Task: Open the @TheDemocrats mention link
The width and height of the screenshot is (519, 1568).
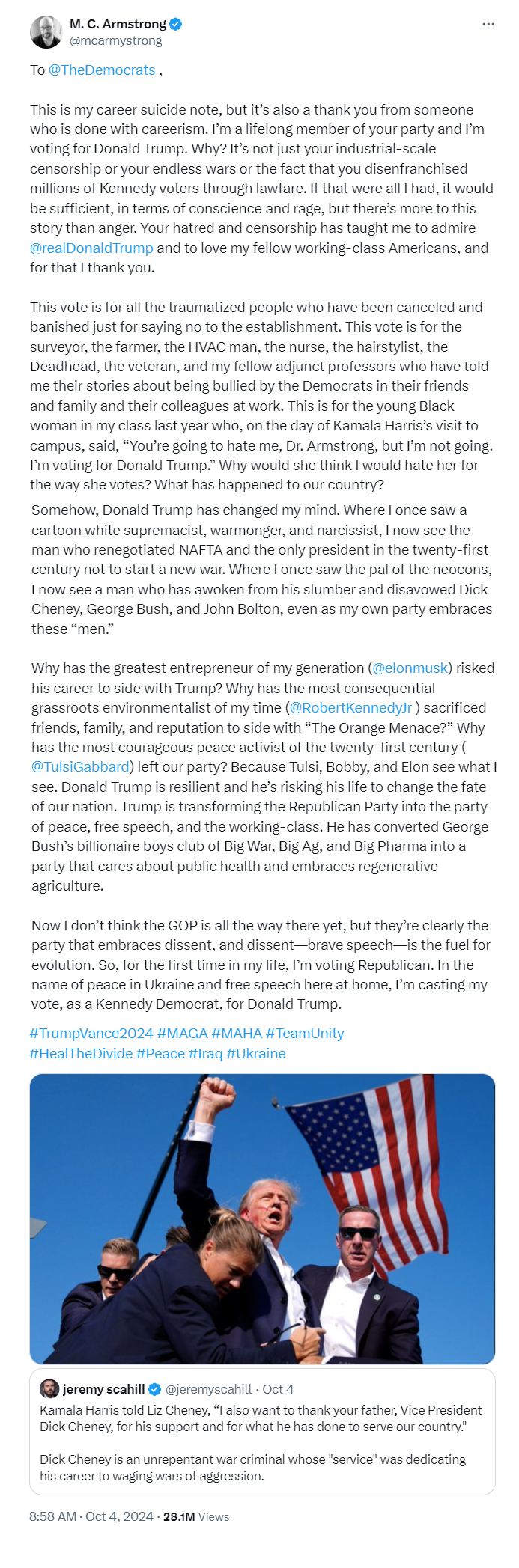Action: [102, 70]
